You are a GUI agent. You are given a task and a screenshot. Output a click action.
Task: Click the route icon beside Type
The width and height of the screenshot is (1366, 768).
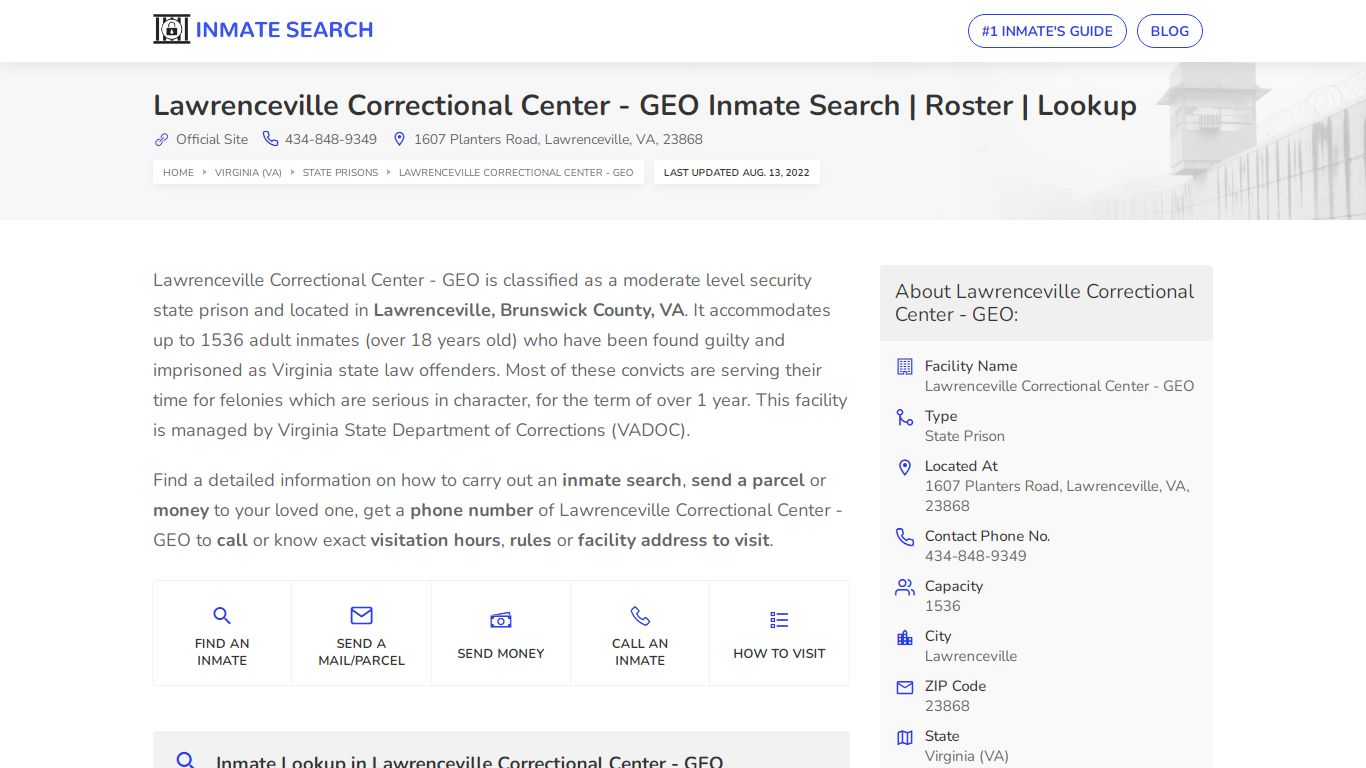tap(905, 417)
